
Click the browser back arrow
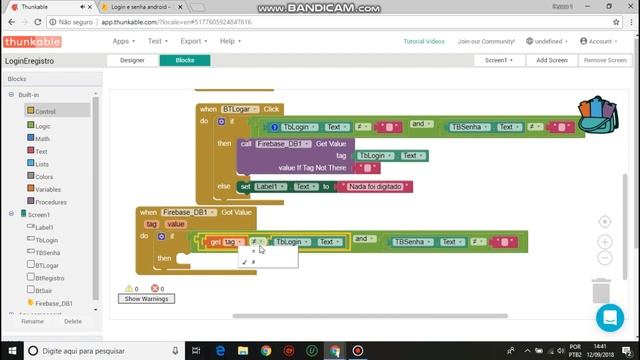click(x=11, y=22)
